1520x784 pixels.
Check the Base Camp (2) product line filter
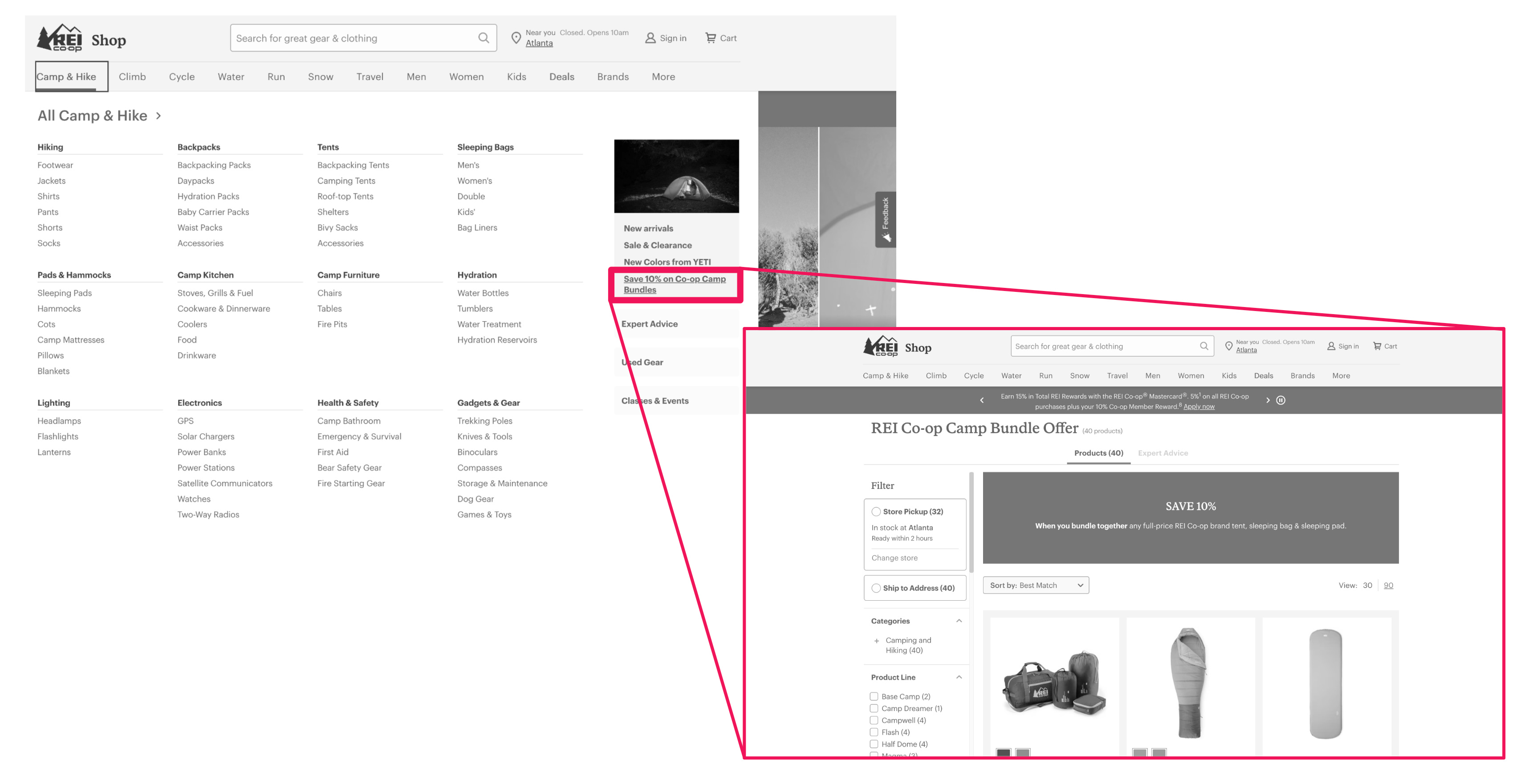[874, 697]
